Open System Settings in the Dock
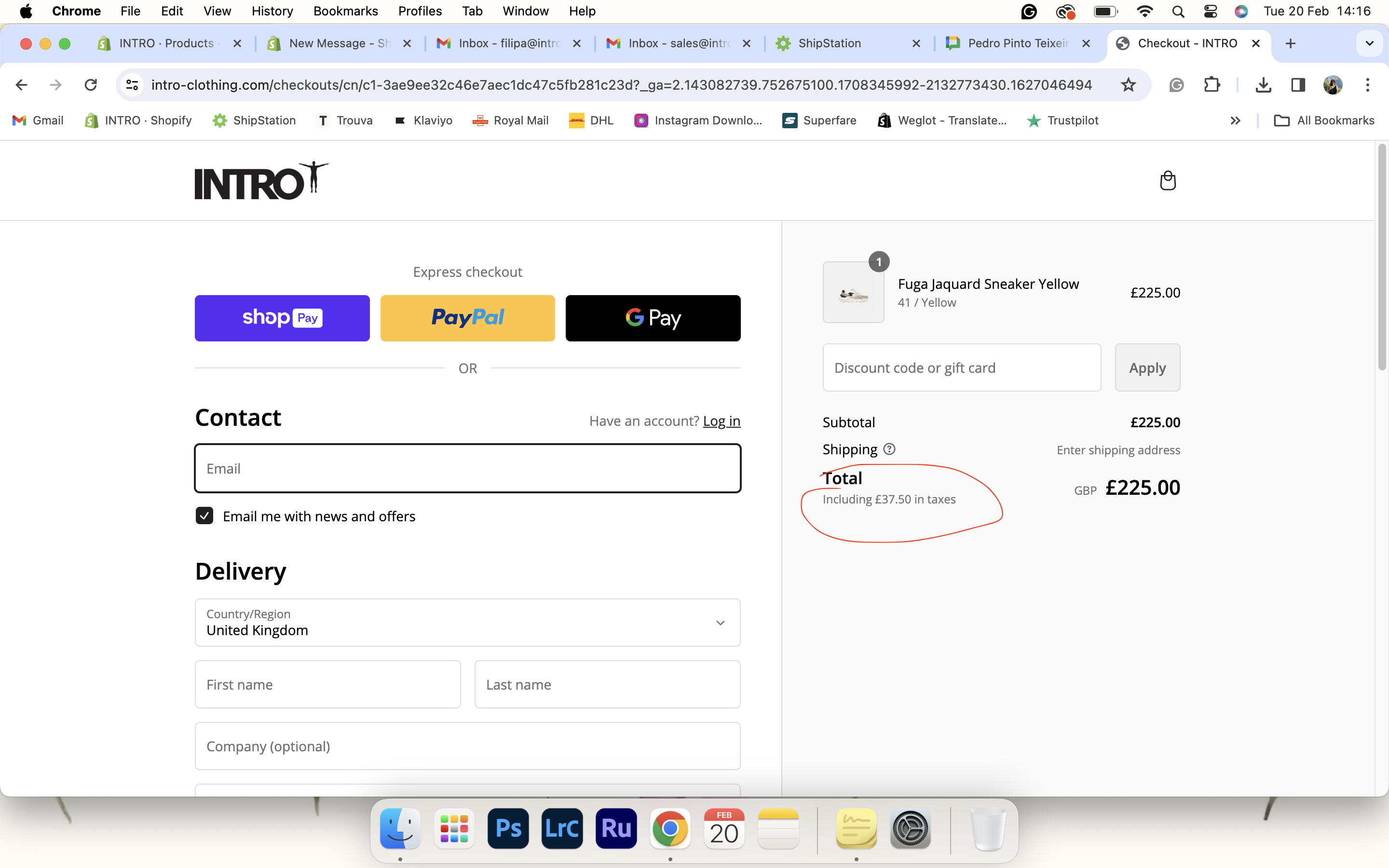Viewport: 1389px width, 868px height. pos(910,828)
